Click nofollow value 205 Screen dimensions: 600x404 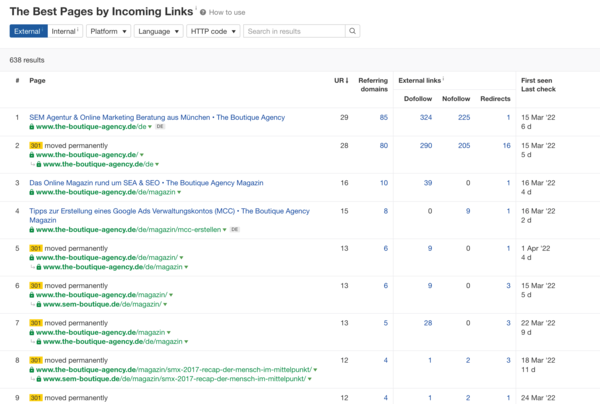pos(464,145)
